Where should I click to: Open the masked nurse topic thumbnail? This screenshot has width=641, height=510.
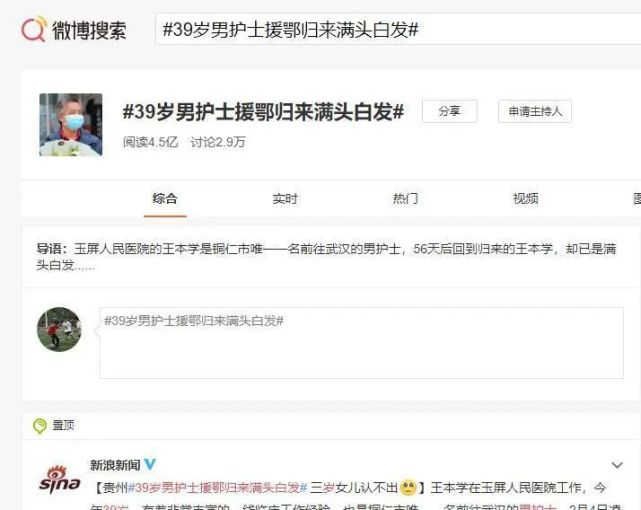[71, 125]
